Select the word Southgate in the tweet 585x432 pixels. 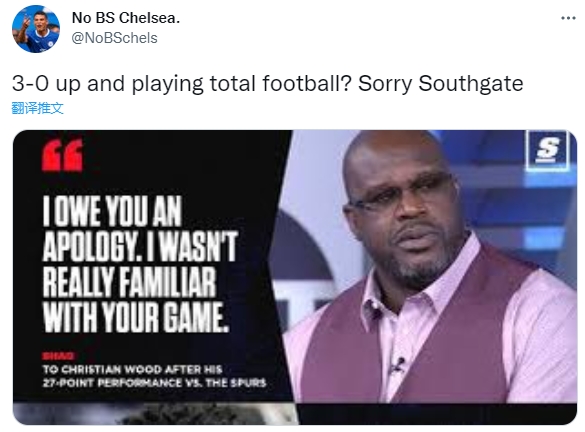[470, 84]
